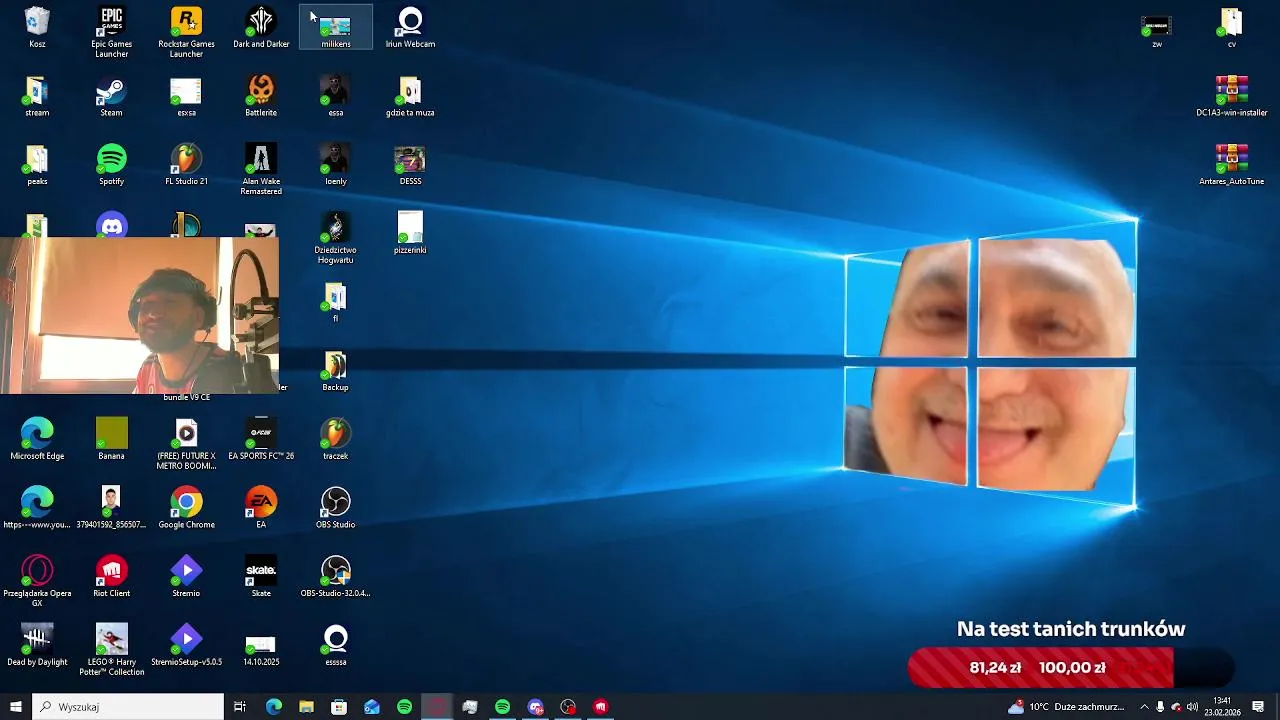Launch Dziedzictwo Hogwartu game shortcut
Viewport: 1280px width, 720px height.
click(335, 238)
